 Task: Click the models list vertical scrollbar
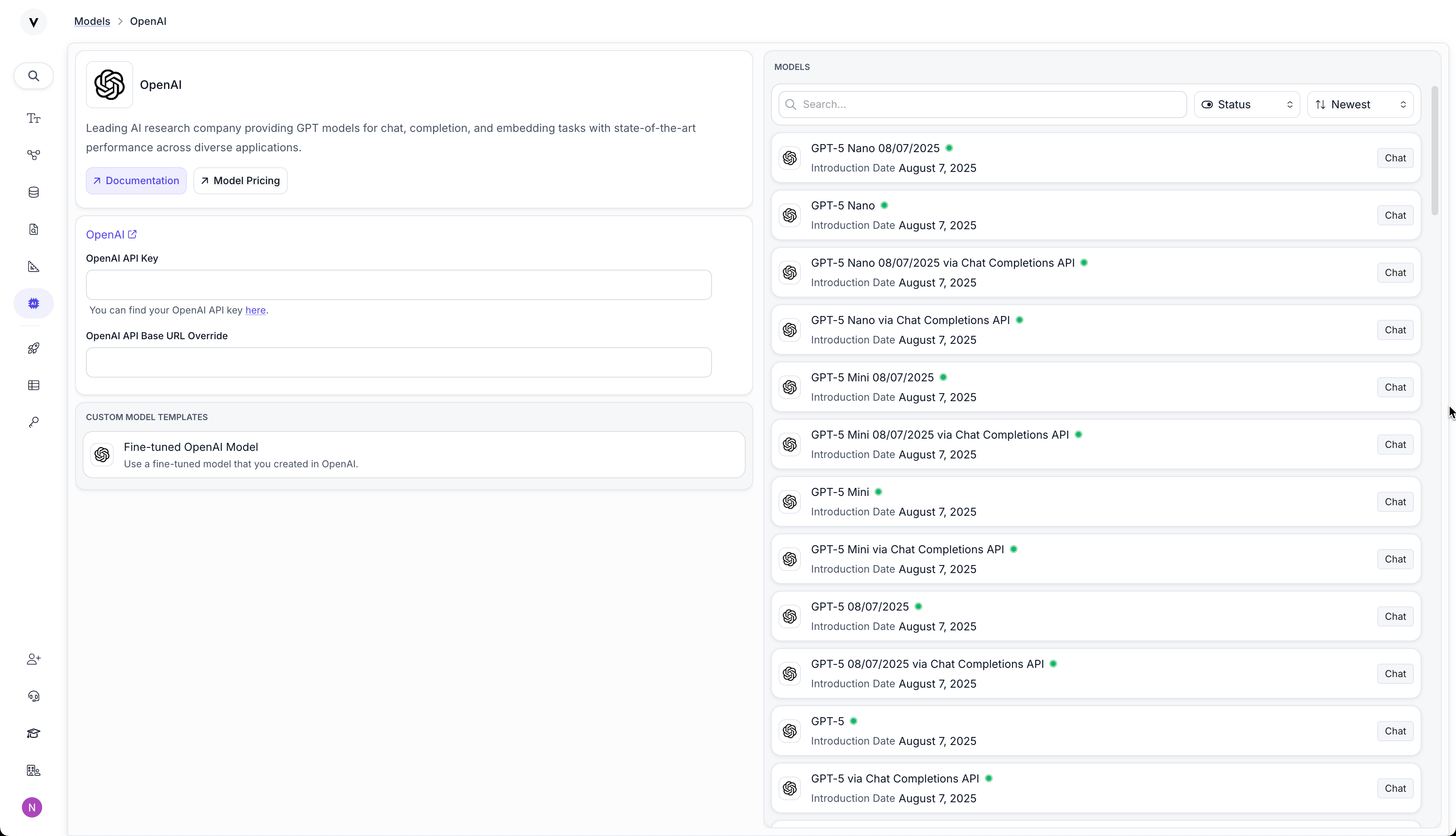pyautogui.click(x=1435, y=151)
